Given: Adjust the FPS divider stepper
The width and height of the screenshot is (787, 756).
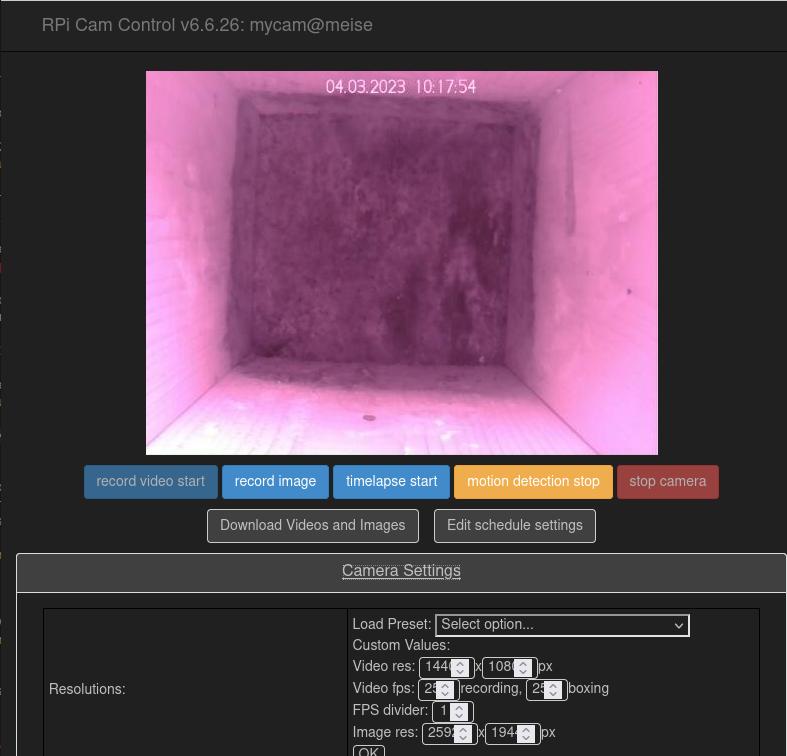Looking at the screenshot, I should click(459, 712).
